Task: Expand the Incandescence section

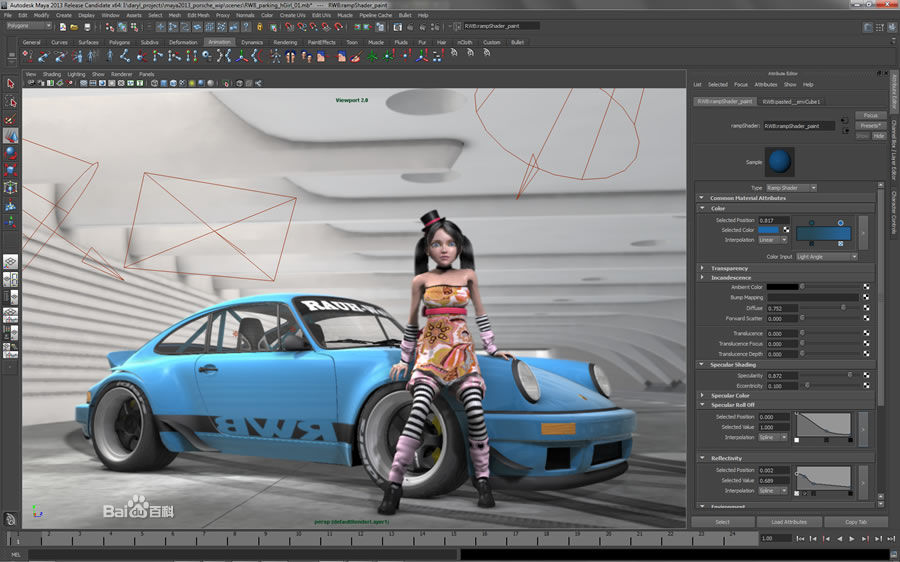Action: (x=701, y=277)
